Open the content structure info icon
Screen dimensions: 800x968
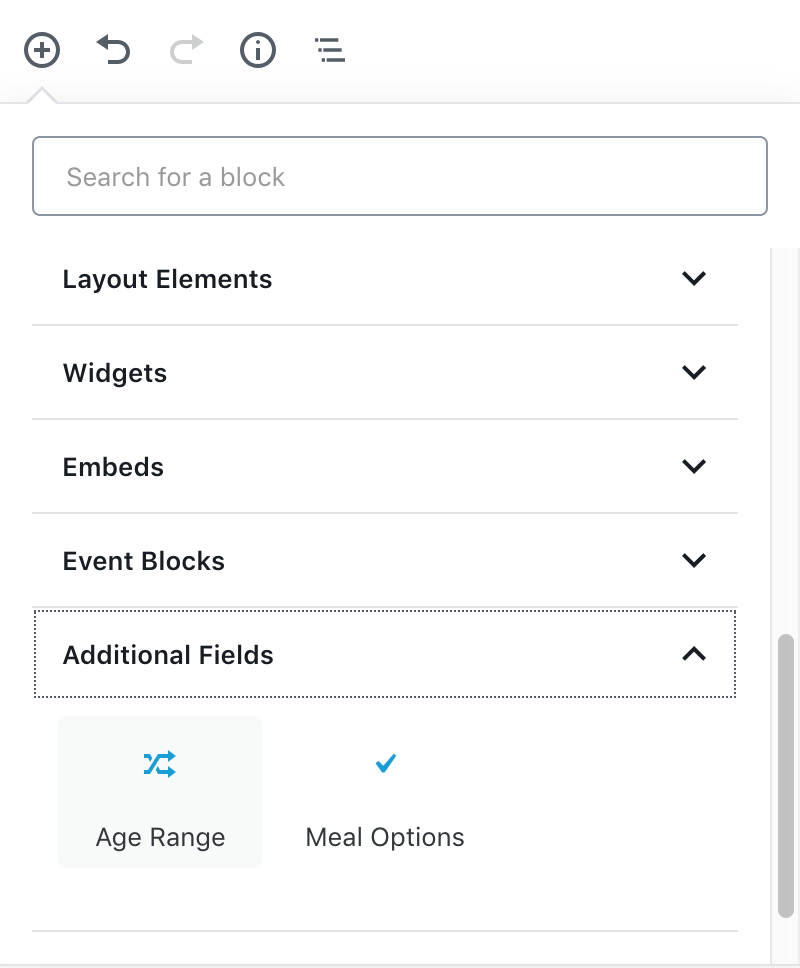258,49
